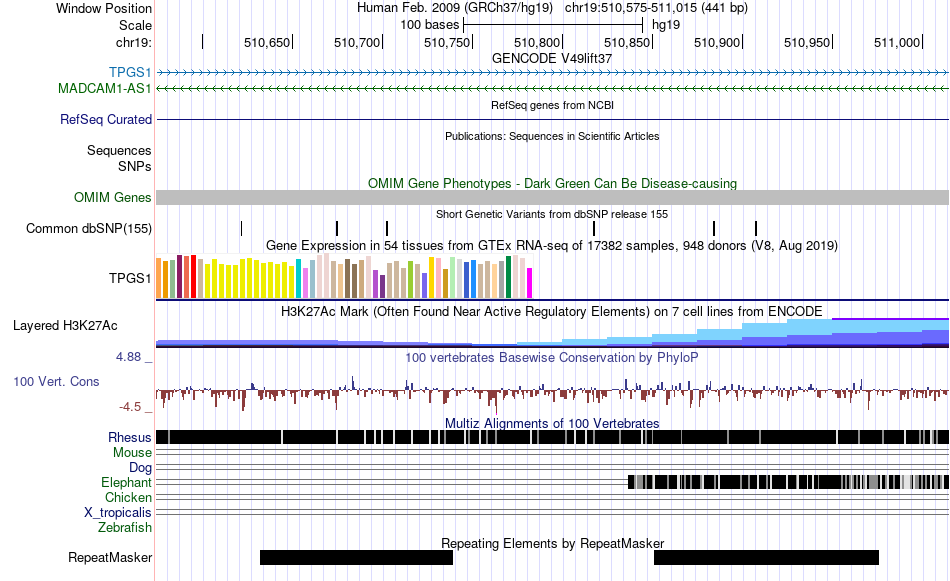Click the rightmost Common dbSNP variant marker
The image size is (950, 581).
tap(756, 228)
